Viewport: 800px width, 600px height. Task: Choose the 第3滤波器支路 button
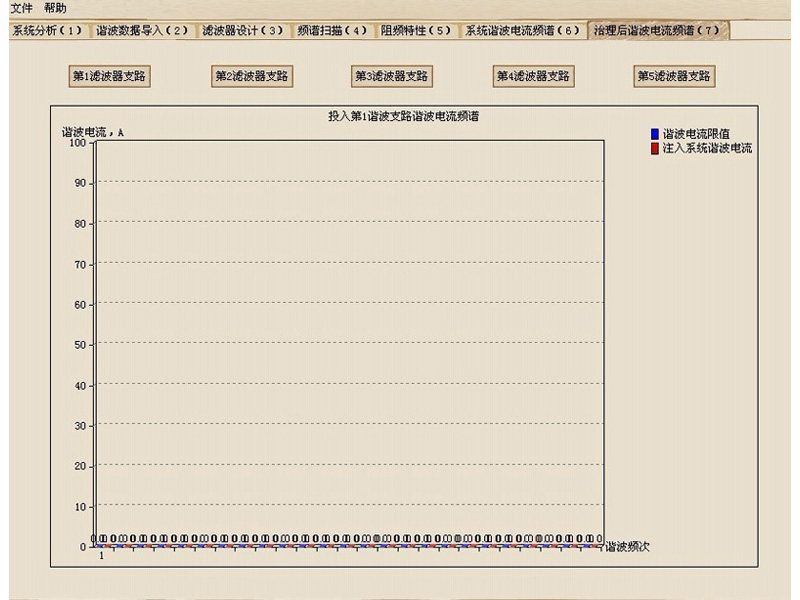click(392, 76)
